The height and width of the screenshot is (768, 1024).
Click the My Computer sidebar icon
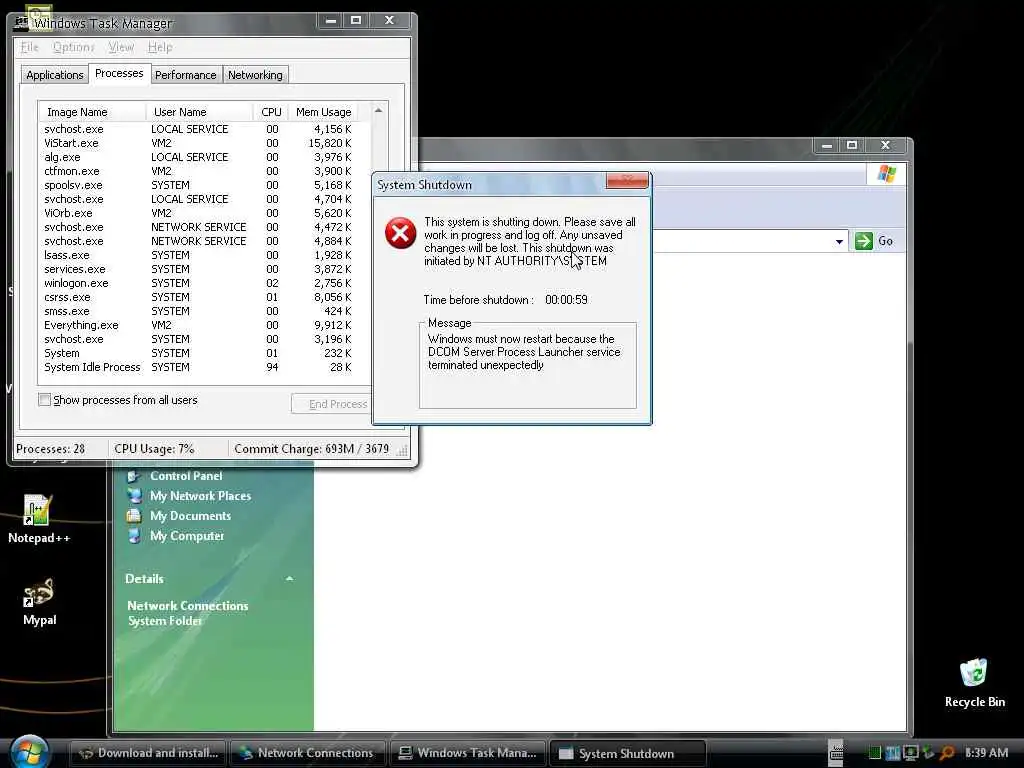(x=134, y=536)
